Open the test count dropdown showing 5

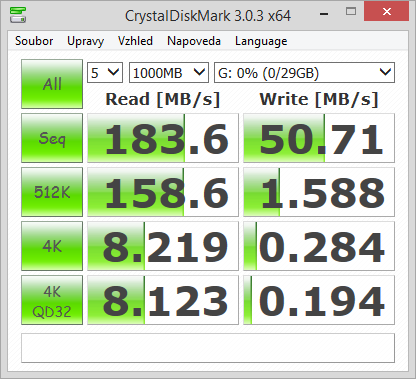pyautogui.click(x=105, y=72)
